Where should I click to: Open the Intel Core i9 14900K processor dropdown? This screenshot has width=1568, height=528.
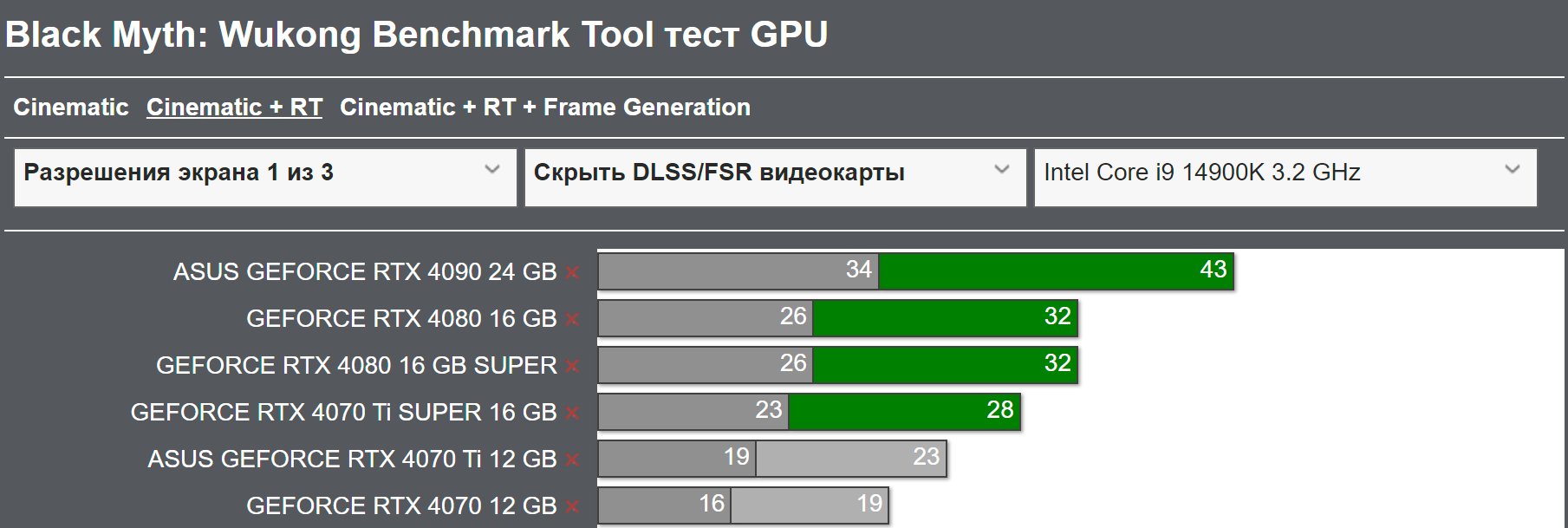[1285, 177]
